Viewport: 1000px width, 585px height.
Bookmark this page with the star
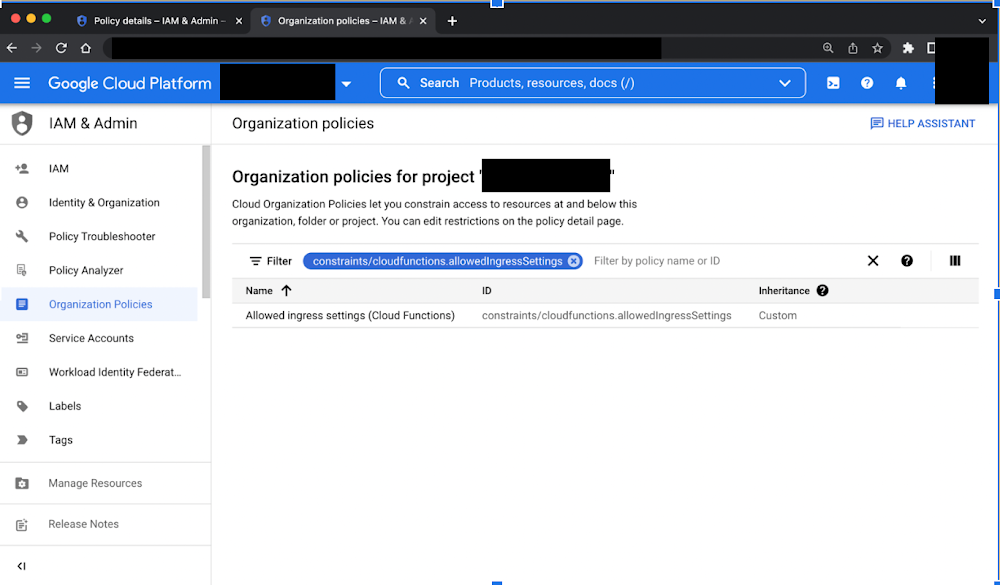tap(878, 48)
